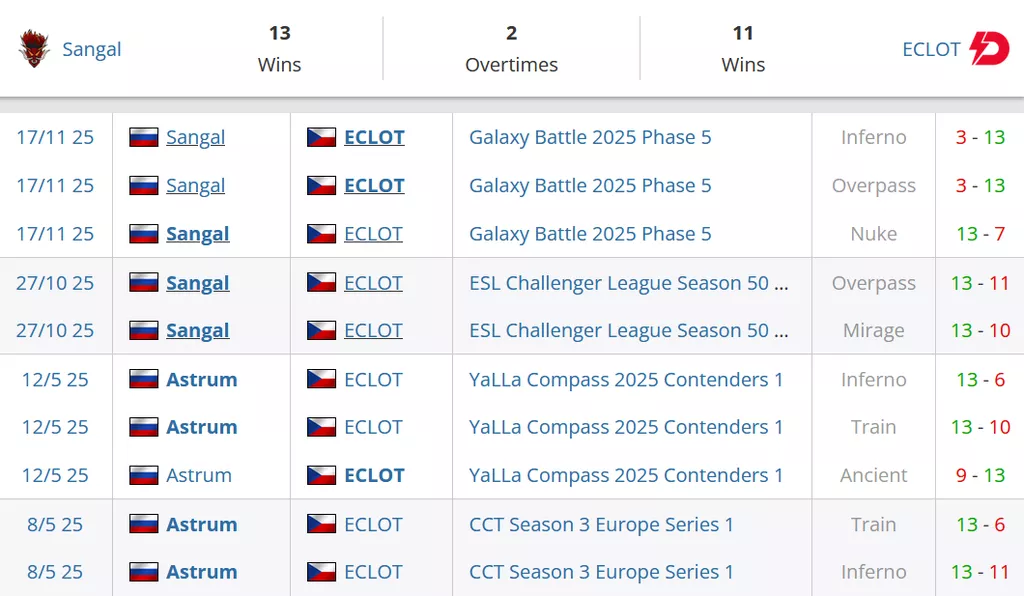Click the 13 - 7 Nuke score

pyautogui.click(x=980, y=234)
